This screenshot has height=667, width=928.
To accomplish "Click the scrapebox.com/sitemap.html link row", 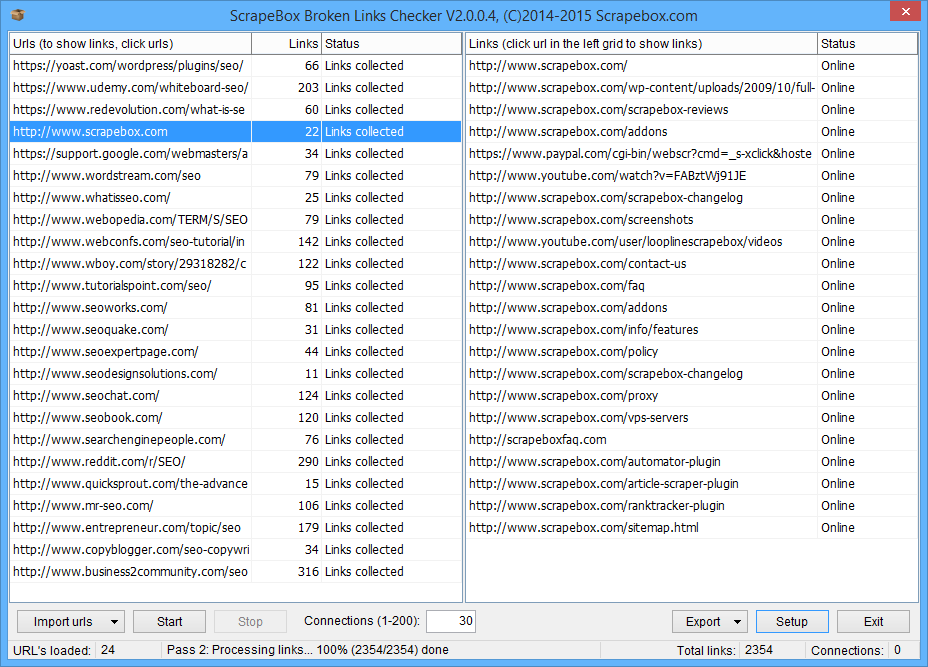I will click(691, 527).
